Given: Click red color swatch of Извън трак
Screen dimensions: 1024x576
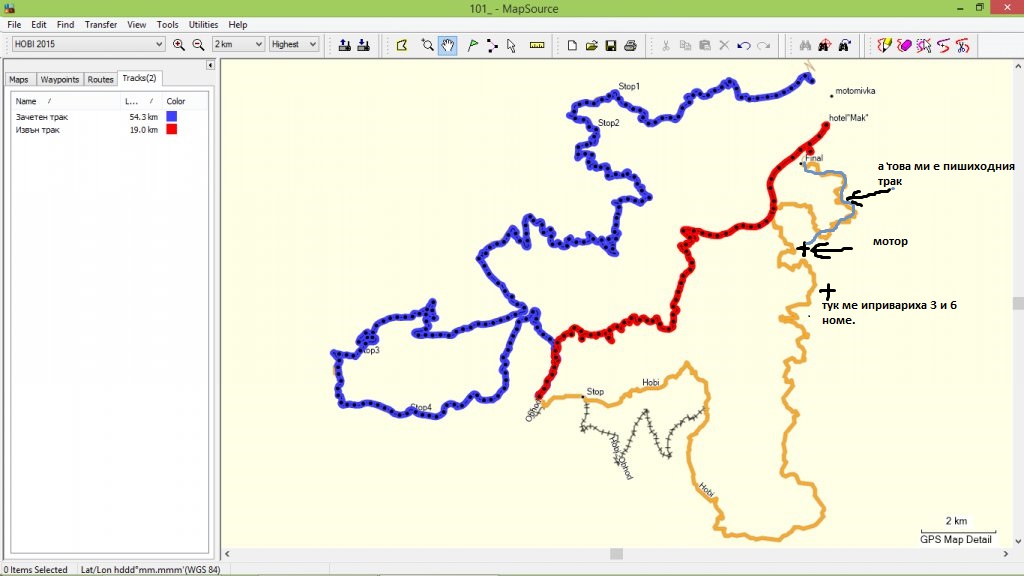Looking at the screenshot, I should [x=171, y=129].
